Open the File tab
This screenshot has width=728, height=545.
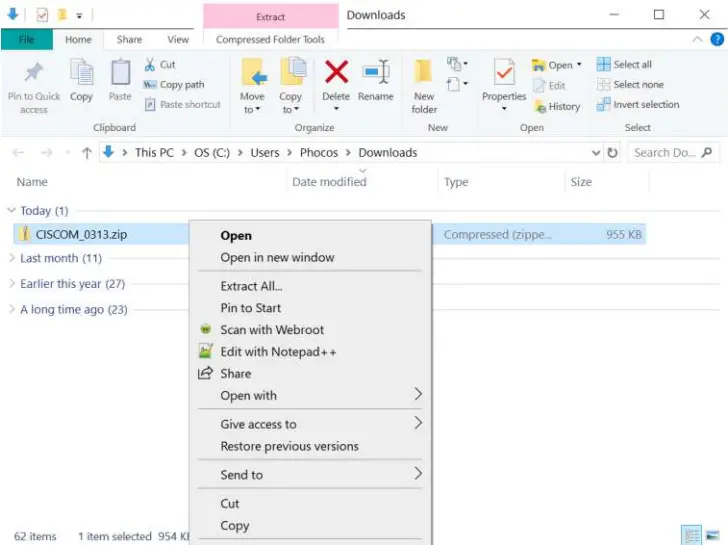[x=26, y=39]
